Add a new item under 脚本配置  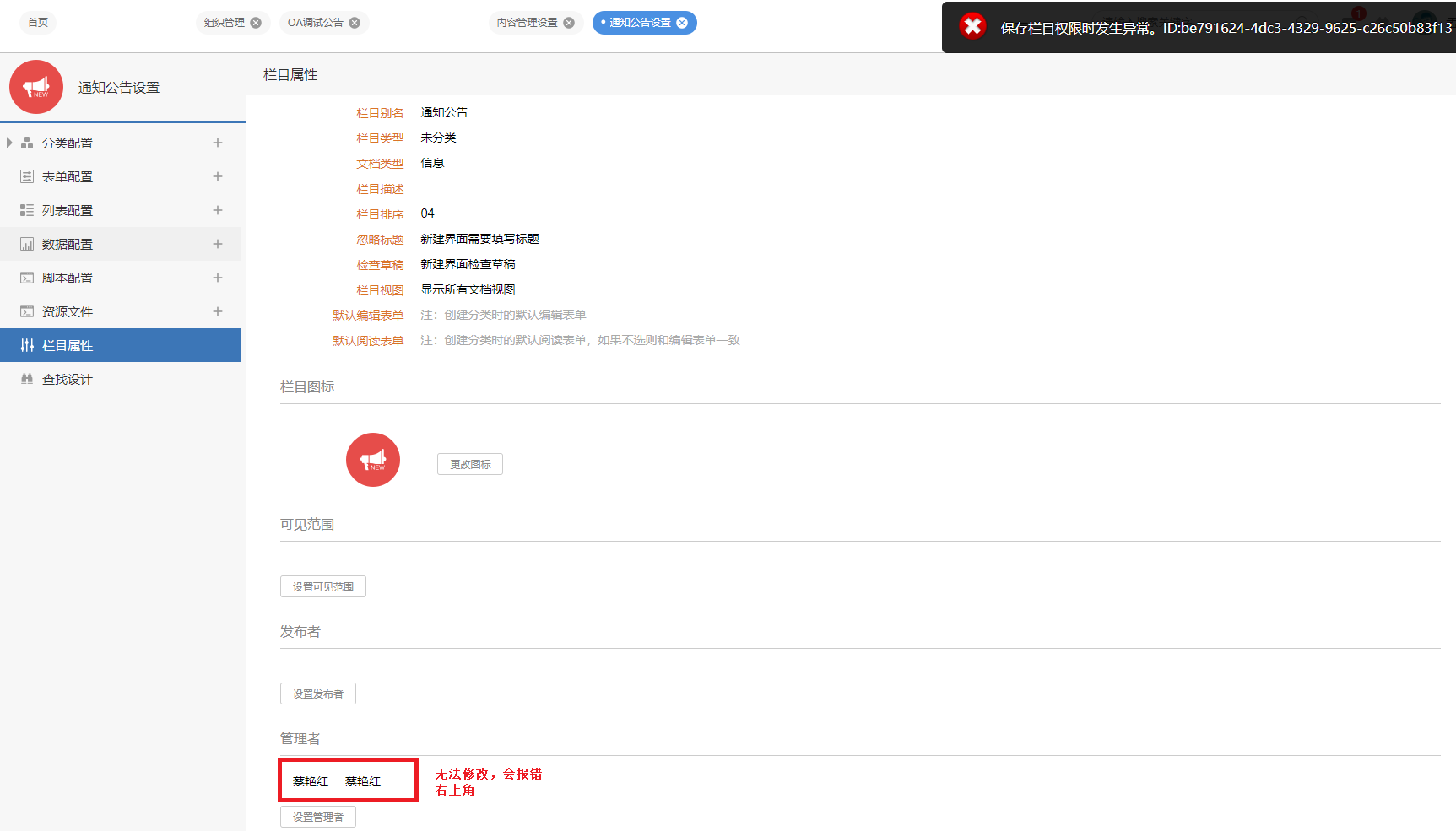click(218, 278)
